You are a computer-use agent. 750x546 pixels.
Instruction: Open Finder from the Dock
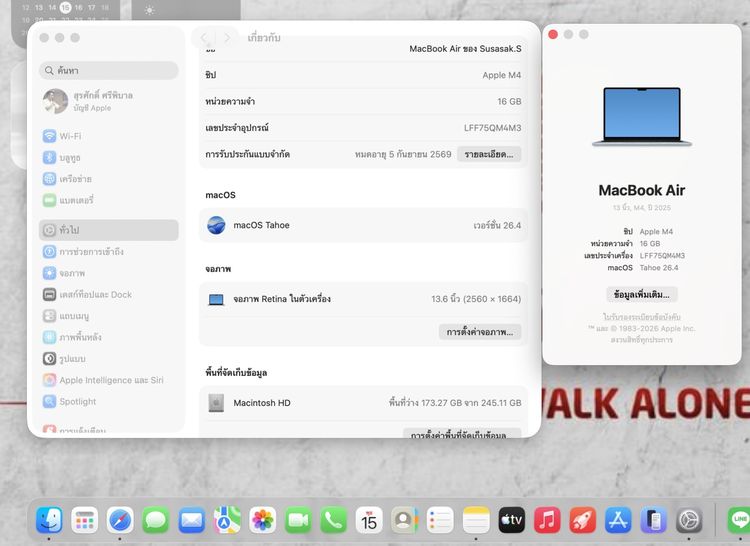click(x=49, y=520)
